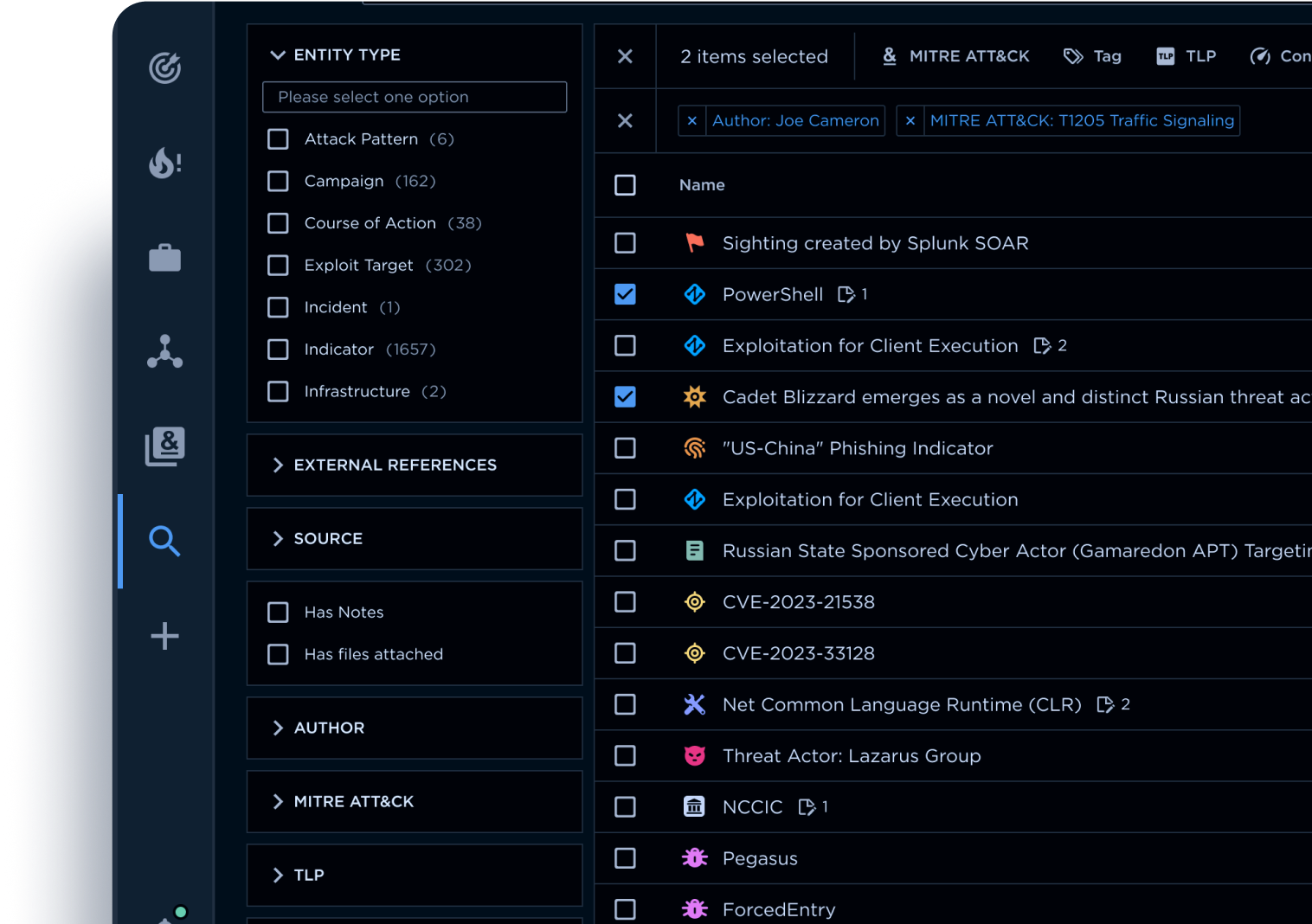Open the PowerShell entity
This screenshot has height=924, width=1312.
coord(773,294)
